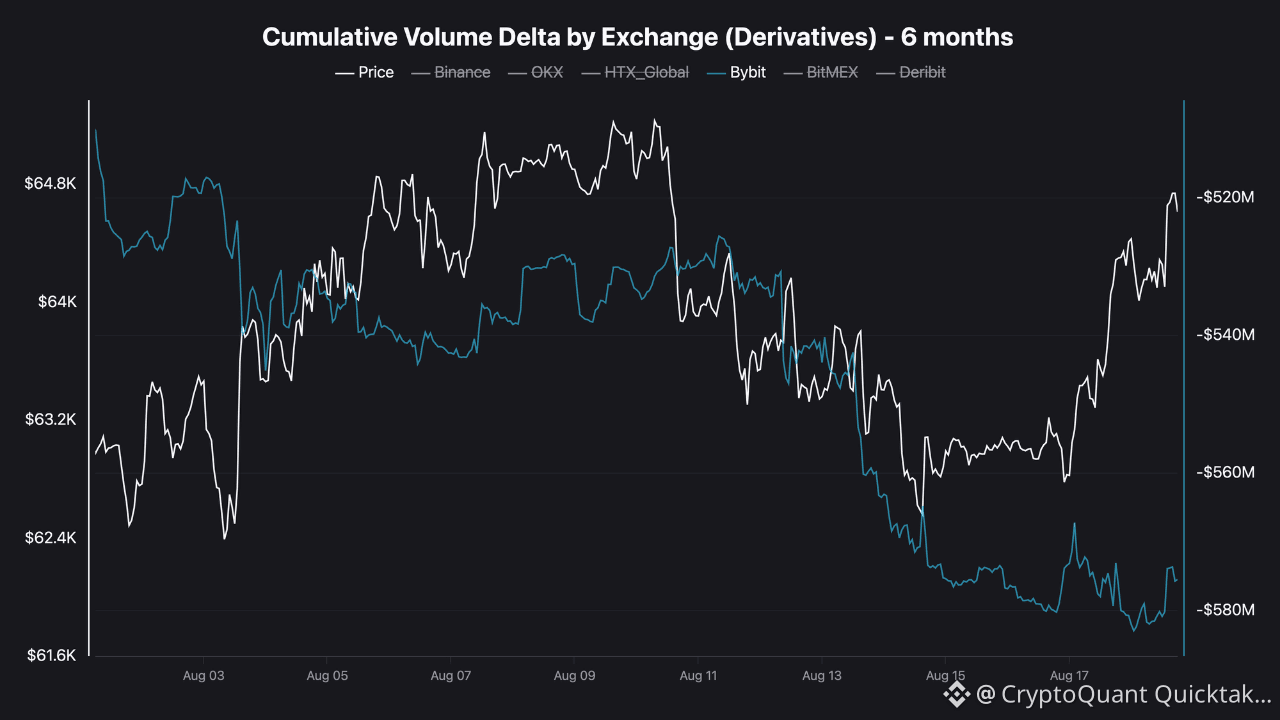1280x720 pixels.
Task: Click the Aug 11 date label
Action: (698, 676)
